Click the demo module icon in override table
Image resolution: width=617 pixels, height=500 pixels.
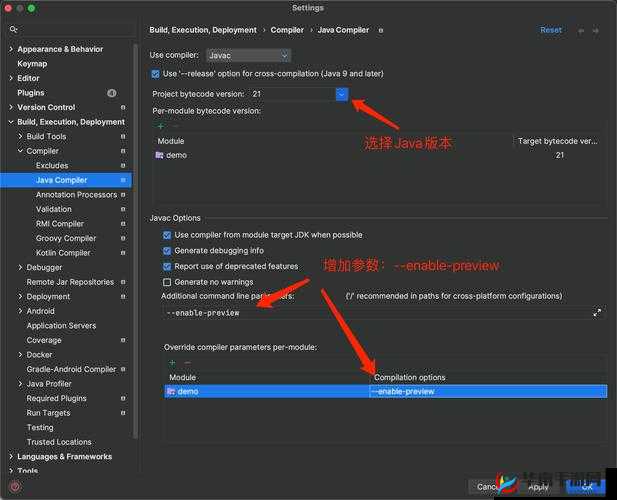(x=171, y=391)
